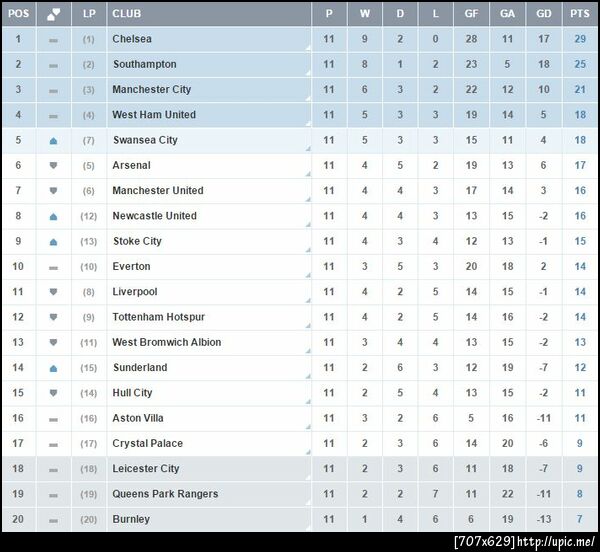Expand Manchester United row corner triangle
The image size is (600, 552).
[307, 200]
